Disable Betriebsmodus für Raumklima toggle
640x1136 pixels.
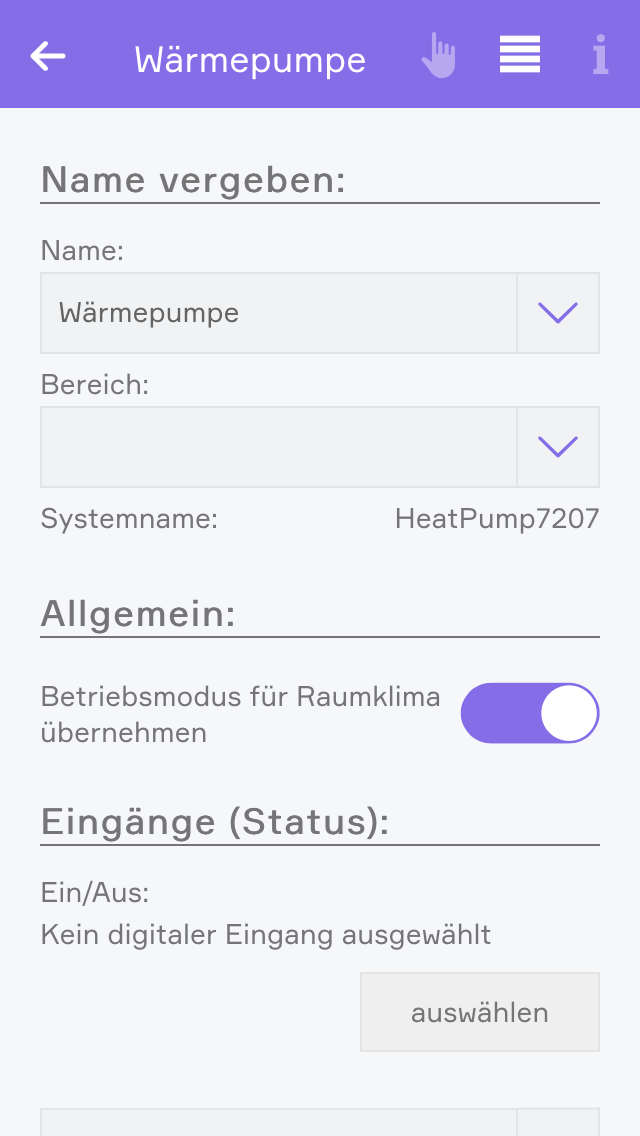pyautogui.click(x=529, y=713)
